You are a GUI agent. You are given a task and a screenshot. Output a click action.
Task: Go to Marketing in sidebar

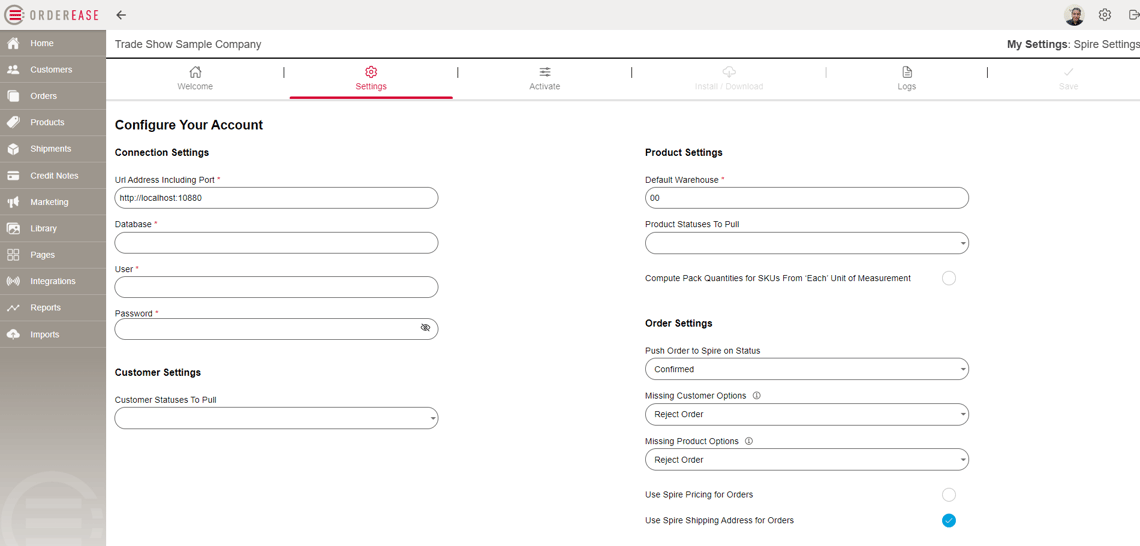pyautogui.click(x=52, y=202)
